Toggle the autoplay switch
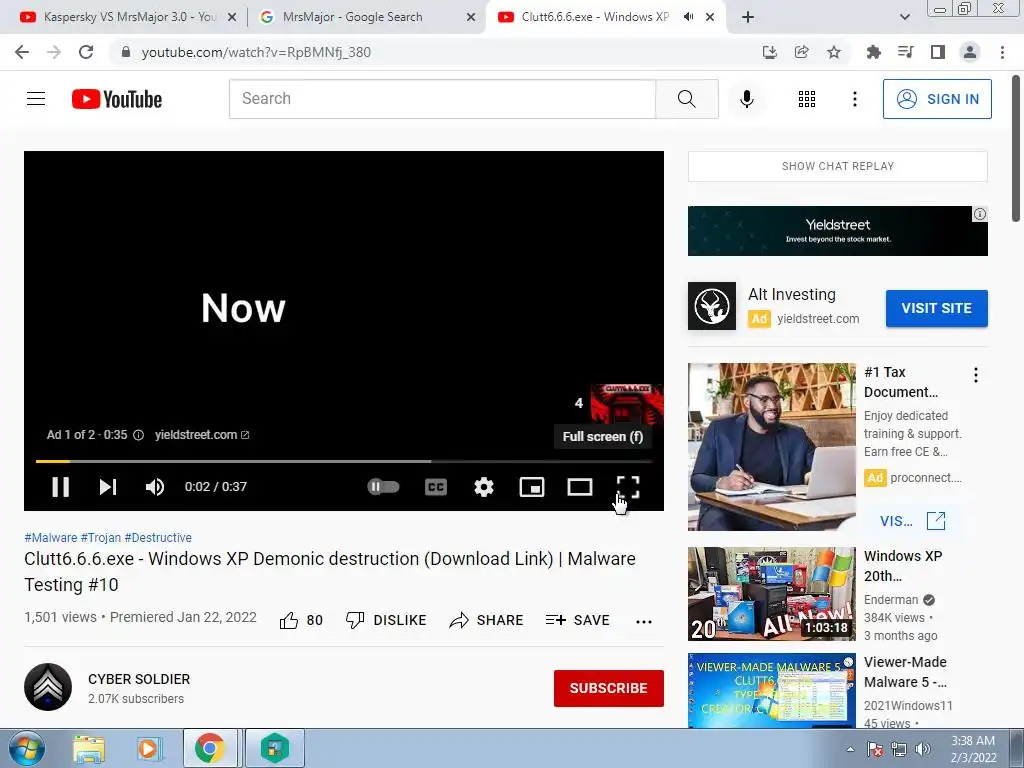 [x=383, y=487]
